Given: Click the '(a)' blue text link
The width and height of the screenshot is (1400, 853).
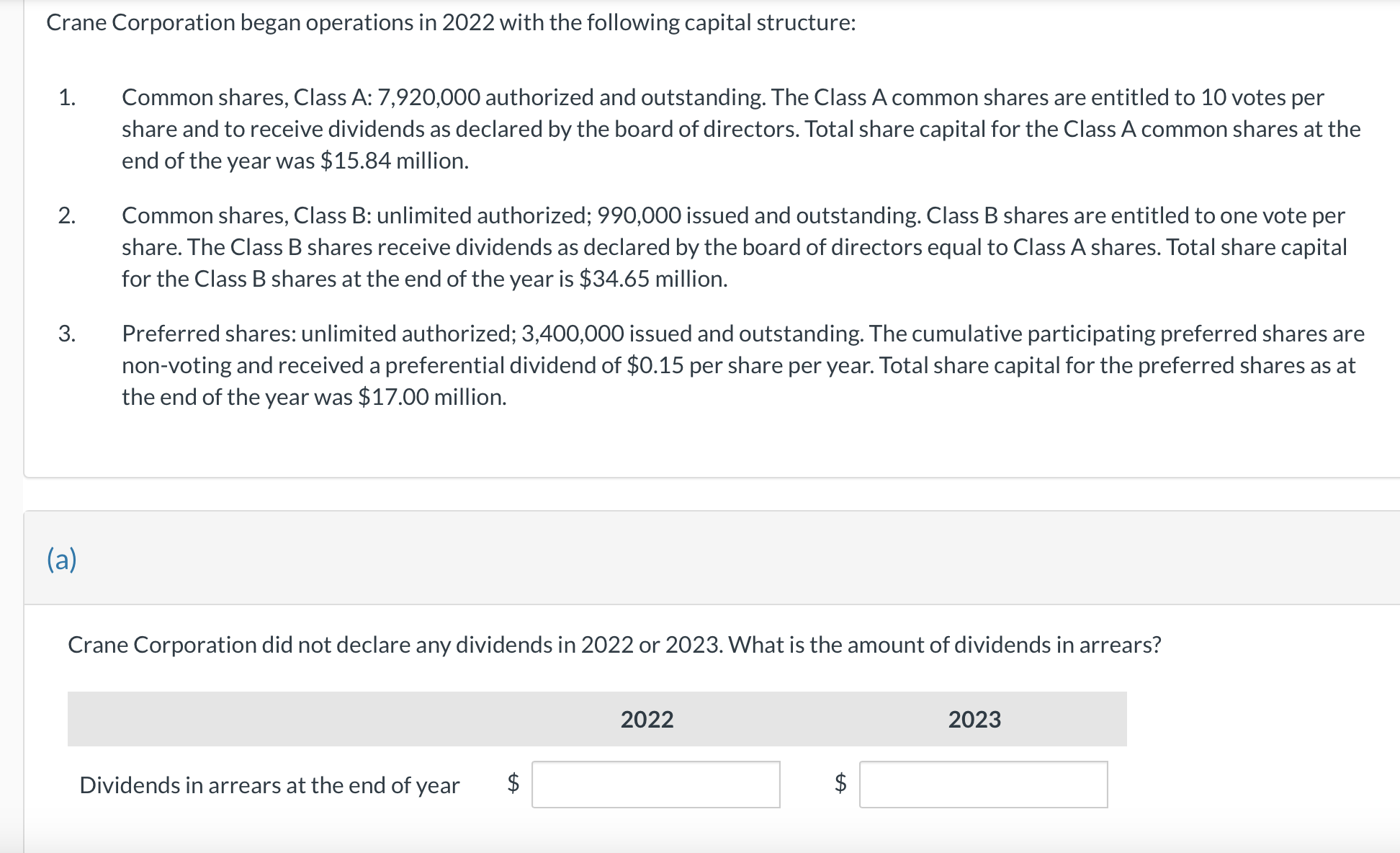Looking at the screenshot, I should pos(61,560).
